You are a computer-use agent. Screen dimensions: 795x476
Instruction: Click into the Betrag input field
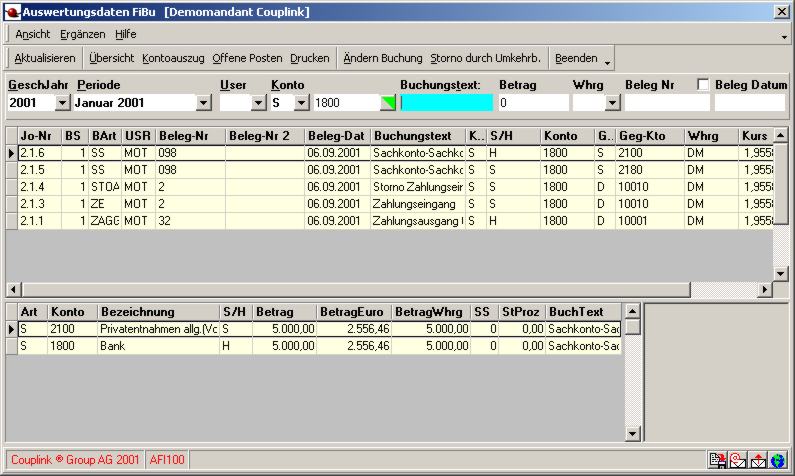click(x=533, y=102)
